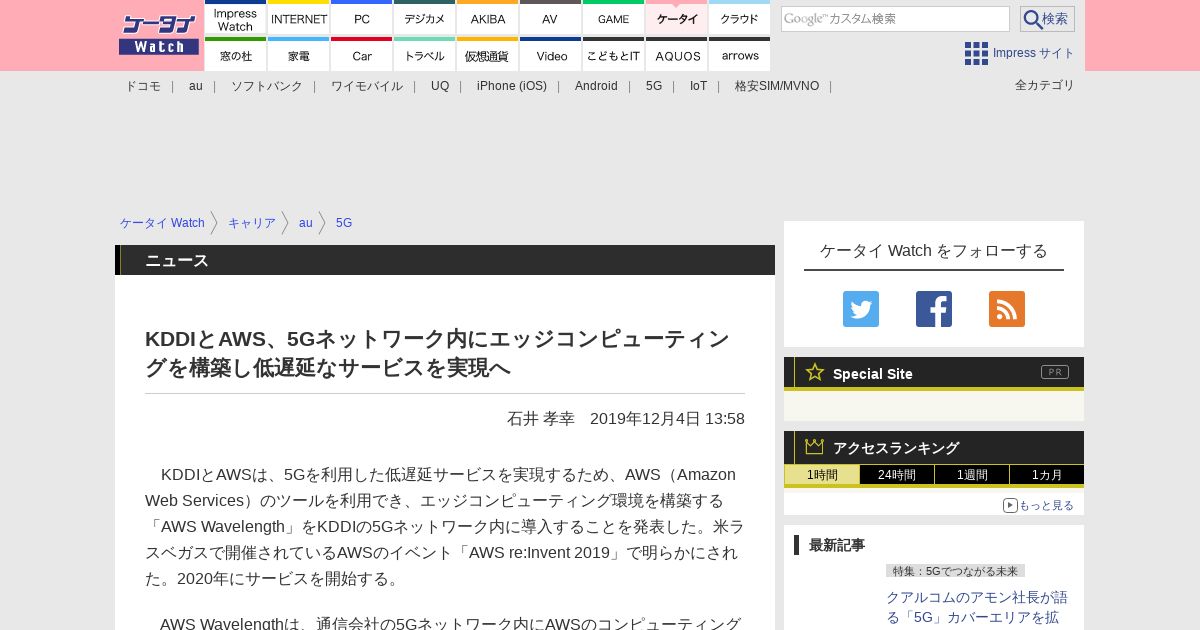Viewport: 1200px width, 630px height.
Task: Click もっと見る under access ranking
Action: point(1039,505)
